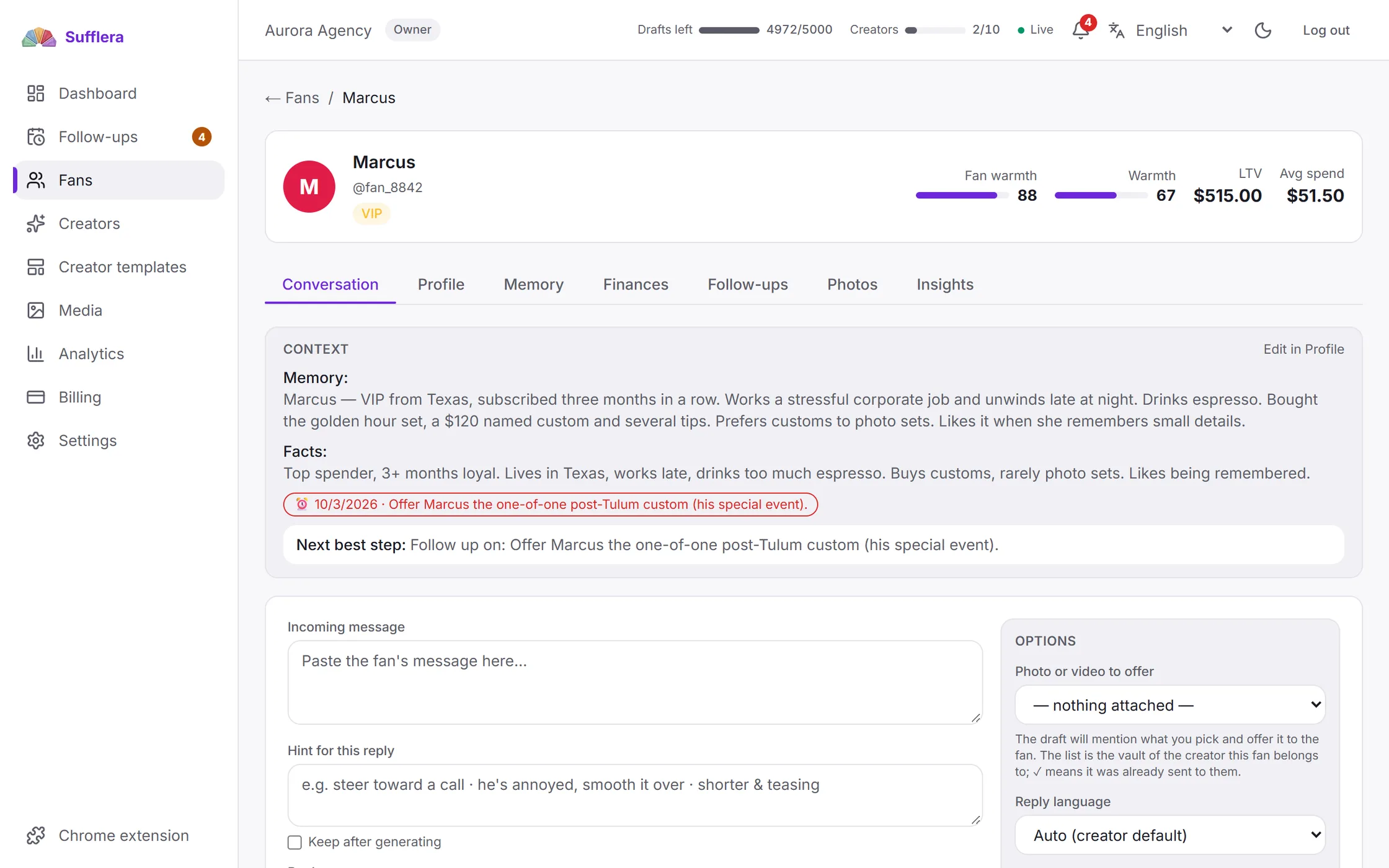Open Photo or video to offer dropdown
This screenshot has width=1389, height=868.
[1169, 705]
